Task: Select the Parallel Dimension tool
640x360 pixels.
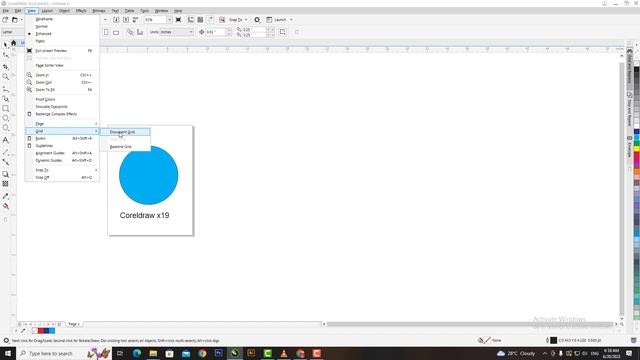Action: click(x=6, y=152)
